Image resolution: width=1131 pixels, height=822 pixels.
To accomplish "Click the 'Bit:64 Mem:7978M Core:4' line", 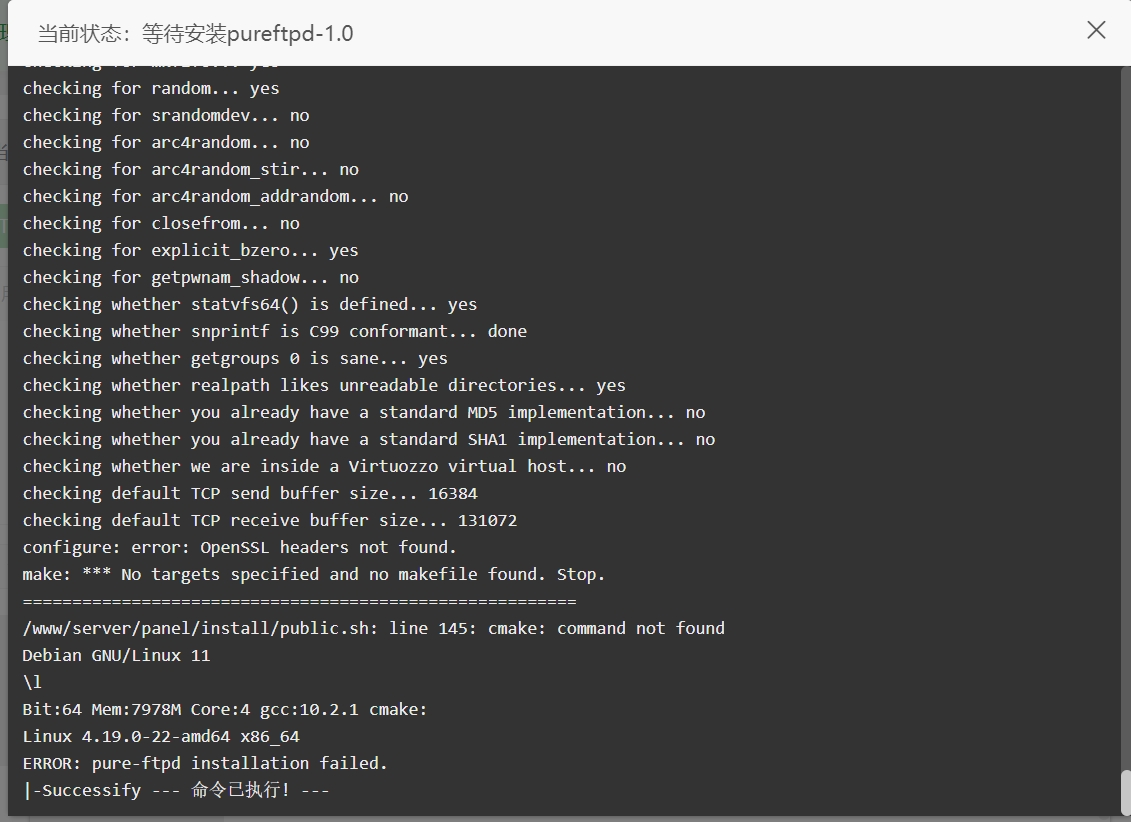I will 224,710.
